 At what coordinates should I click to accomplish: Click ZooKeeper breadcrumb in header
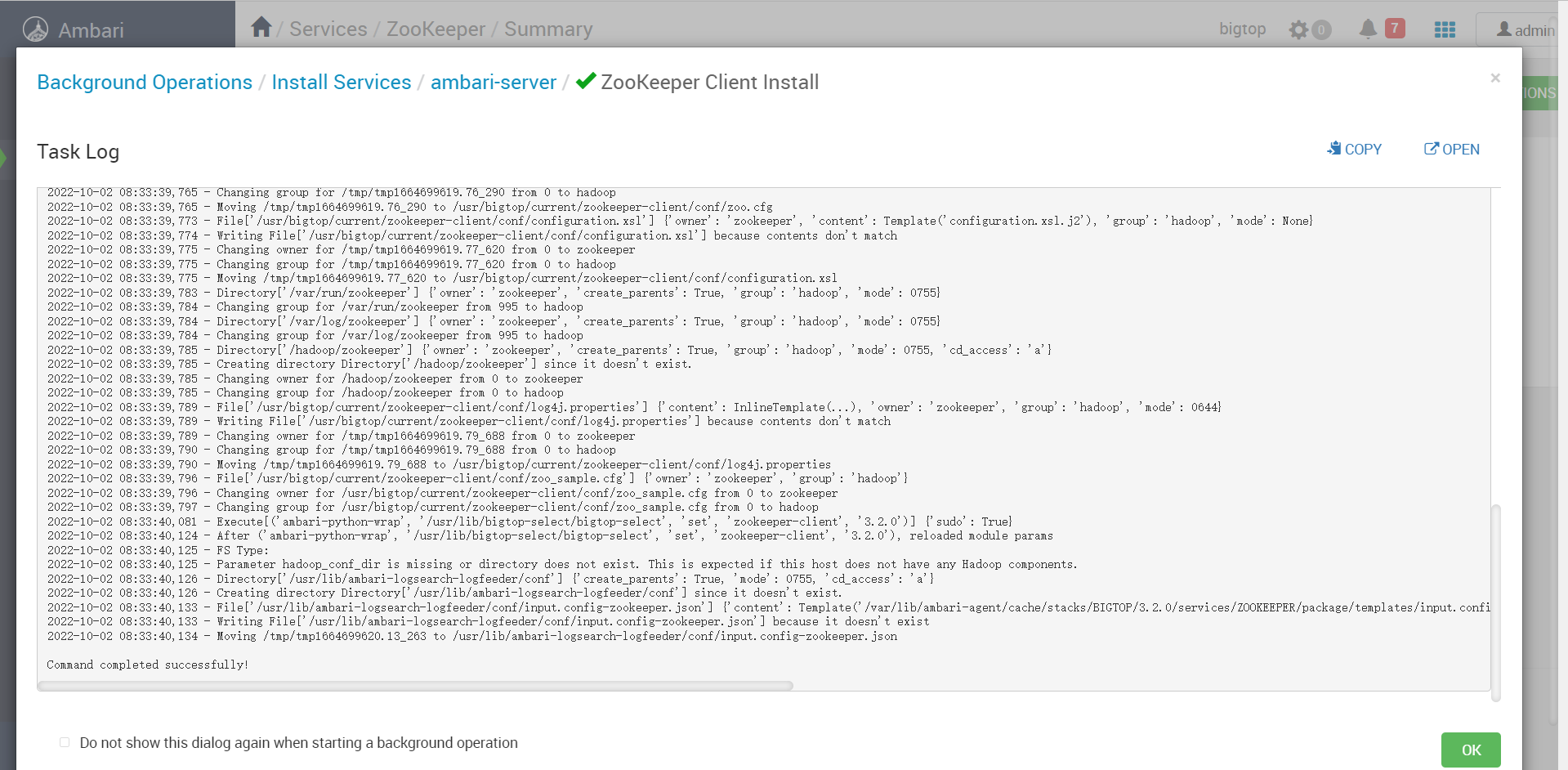coord(436,29)
